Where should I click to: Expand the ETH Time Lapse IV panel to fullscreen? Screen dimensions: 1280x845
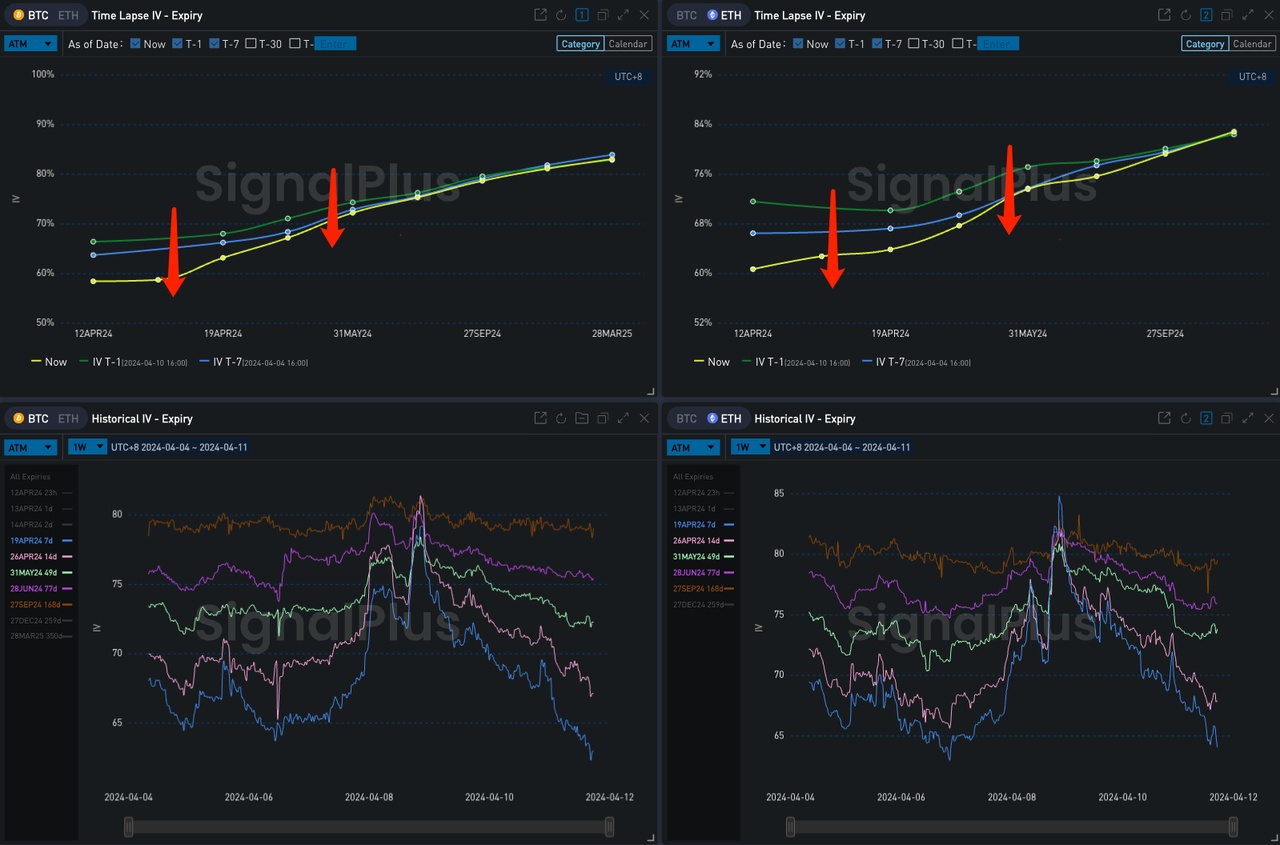(x=1247, y=15)
